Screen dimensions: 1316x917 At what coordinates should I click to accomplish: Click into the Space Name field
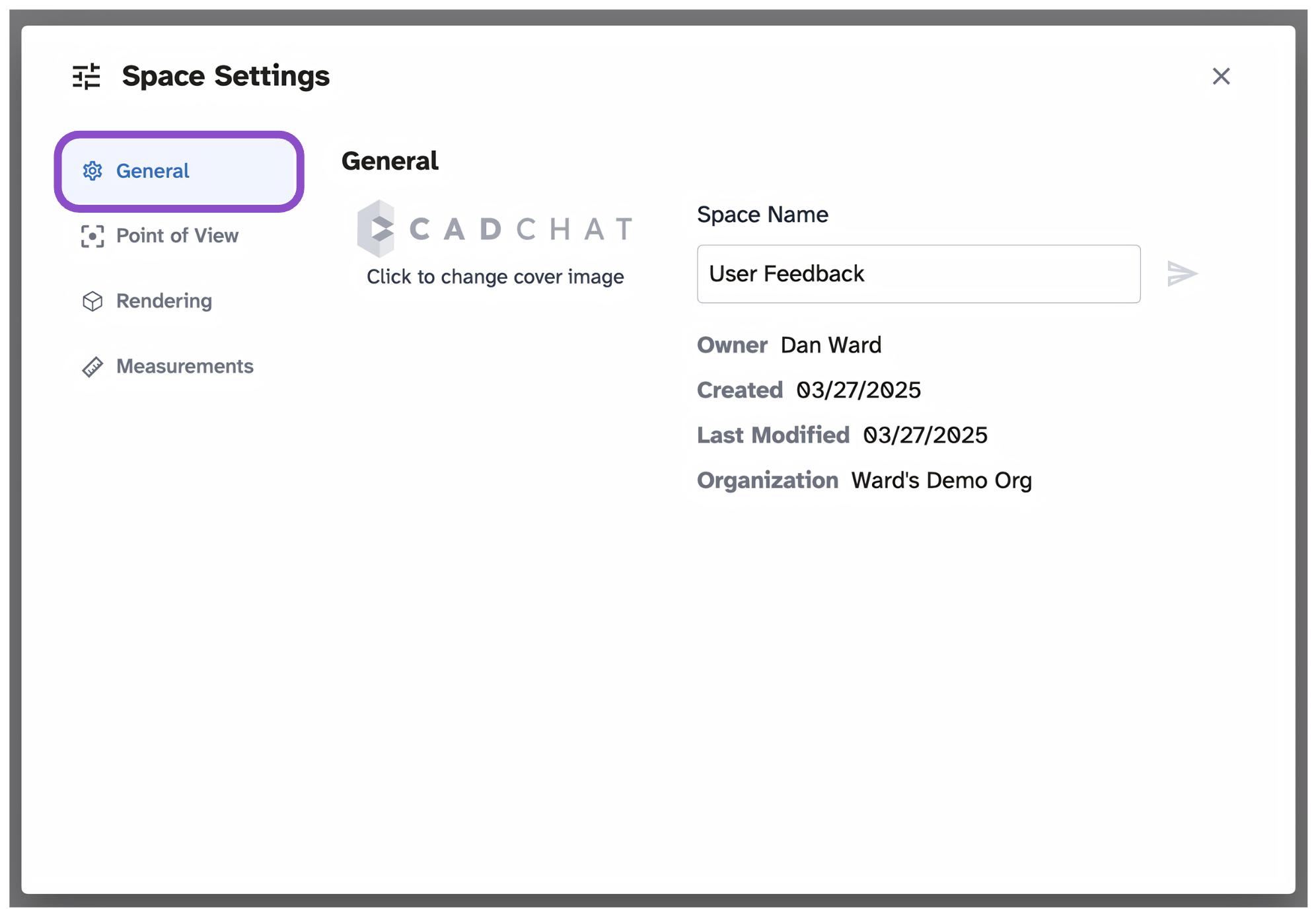(x=918, y=274)
